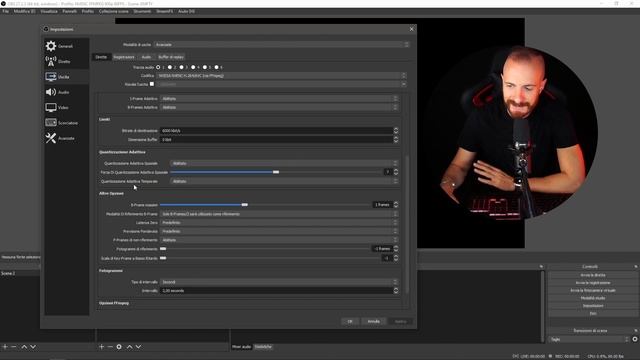Click Avvia la fotocamera virtuale button
The width and height of the screenshot is (640, 360).
coord(593,291)
